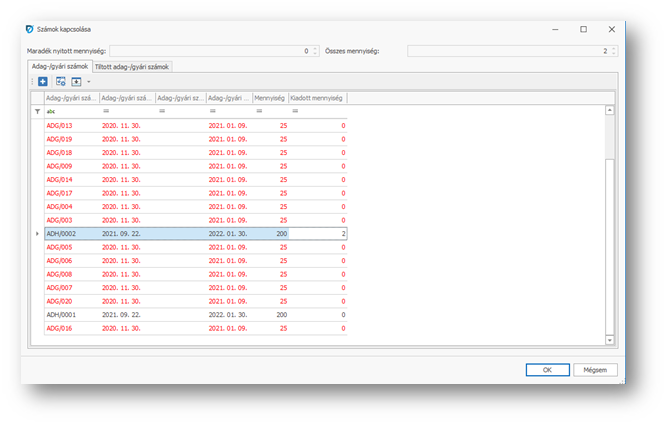Open the toolbar overflow dropdown arrow
This screenshot has width=668, height=426.
coord(88,81)
